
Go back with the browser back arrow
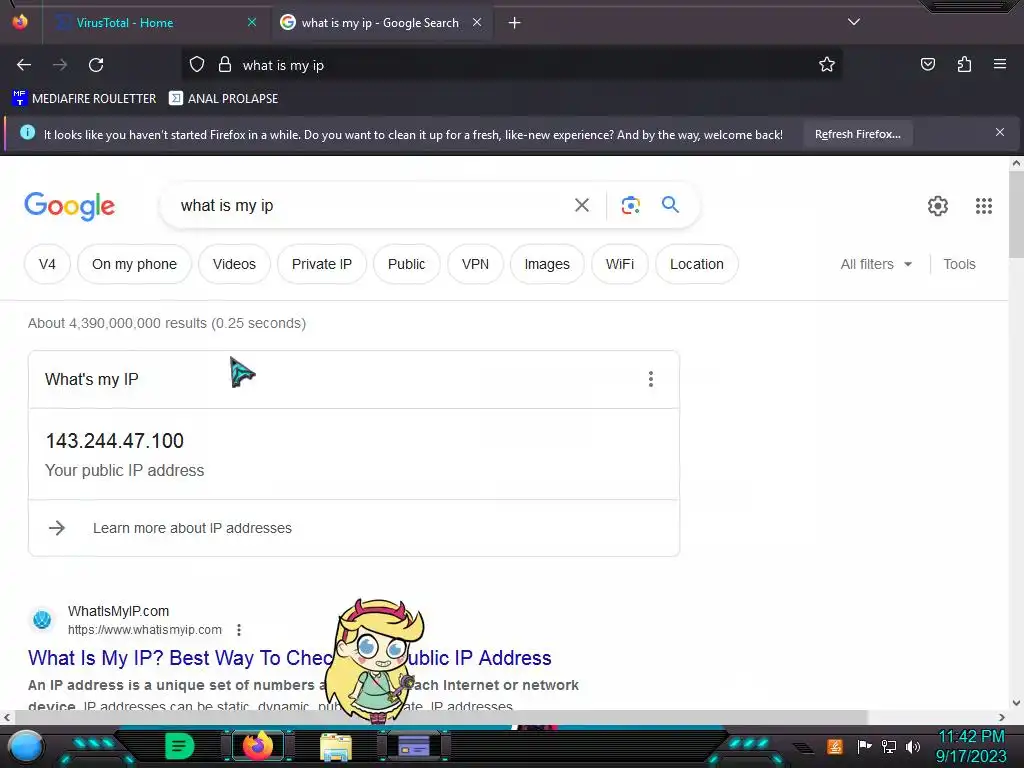pyautogui.click(x=24, y=65)
